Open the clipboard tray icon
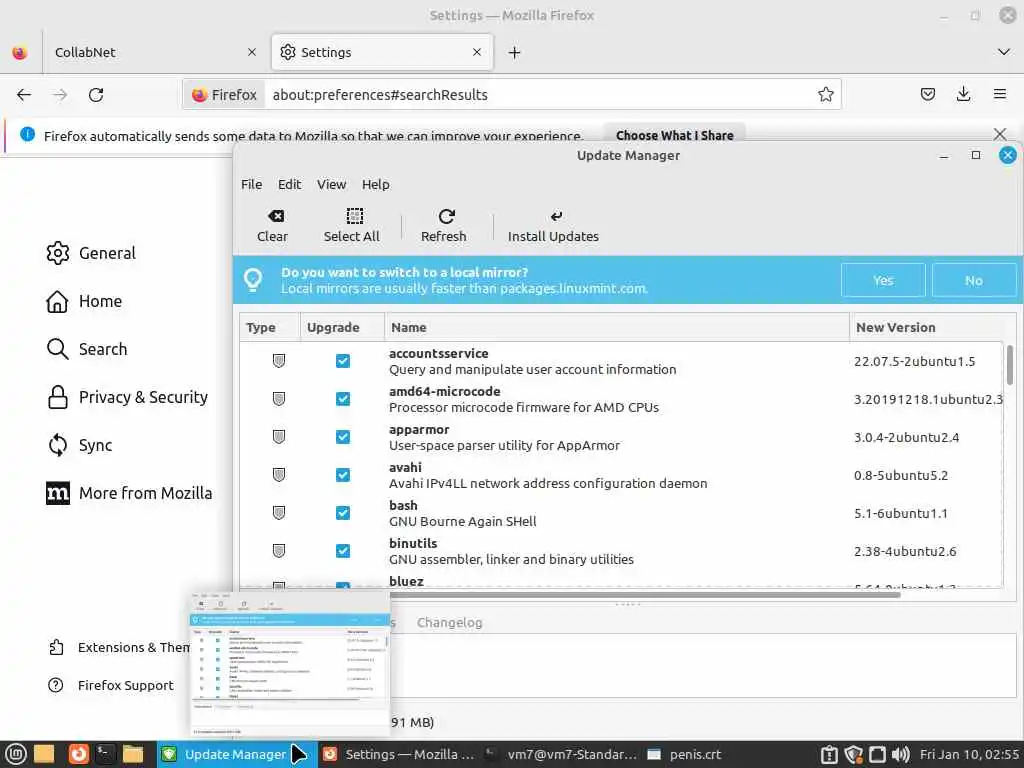Viewport: 1024px width, 768px height. pos(829,754)
